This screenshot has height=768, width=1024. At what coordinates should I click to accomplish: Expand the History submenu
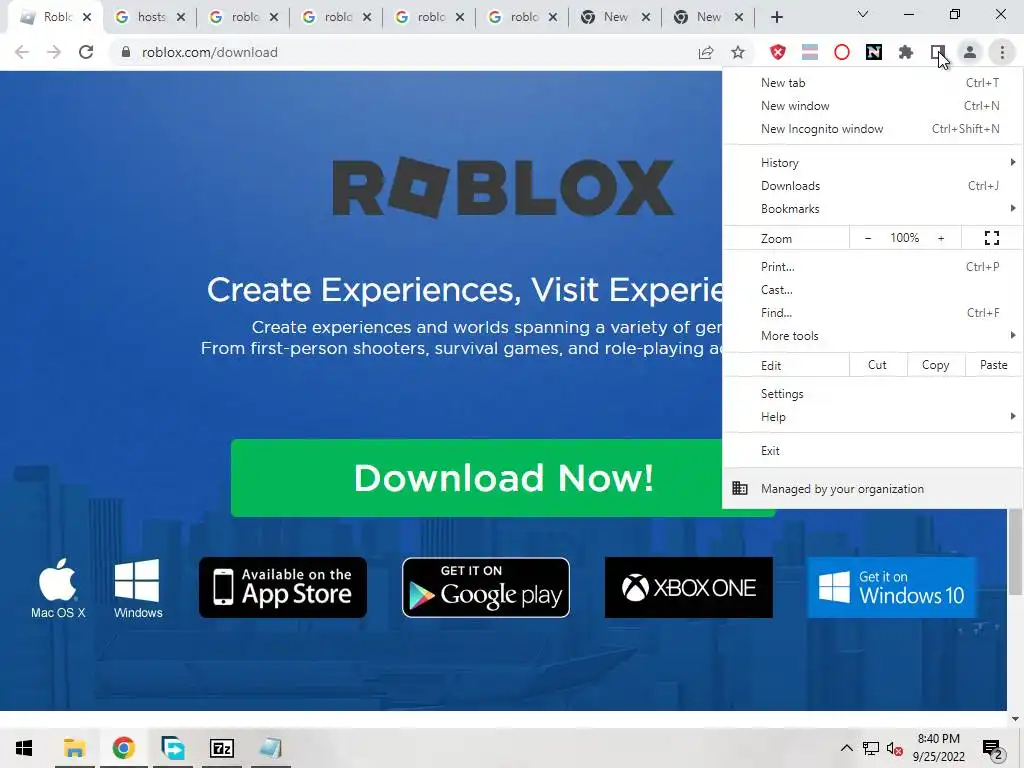click(872, 163)
